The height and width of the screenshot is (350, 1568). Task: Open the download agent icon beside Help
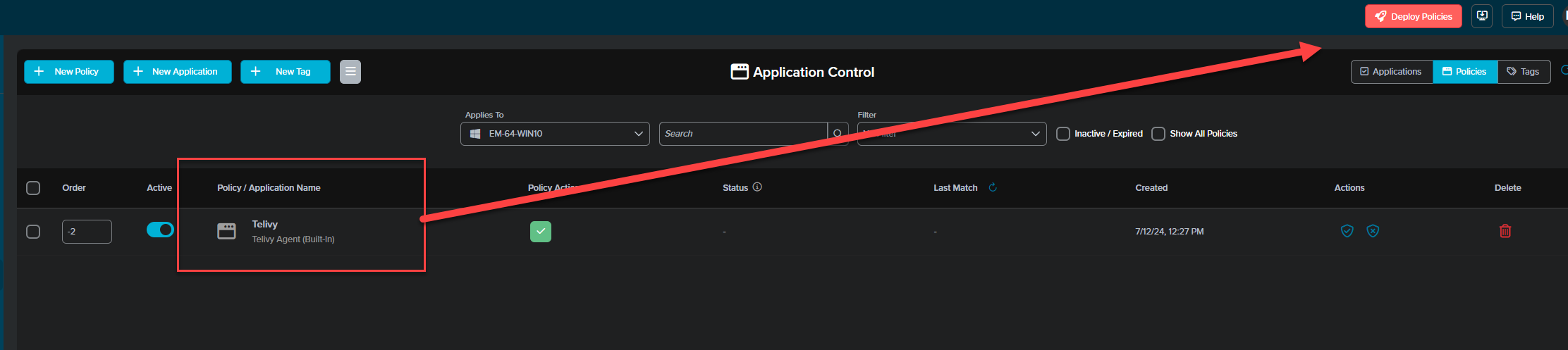[1482, 16]
